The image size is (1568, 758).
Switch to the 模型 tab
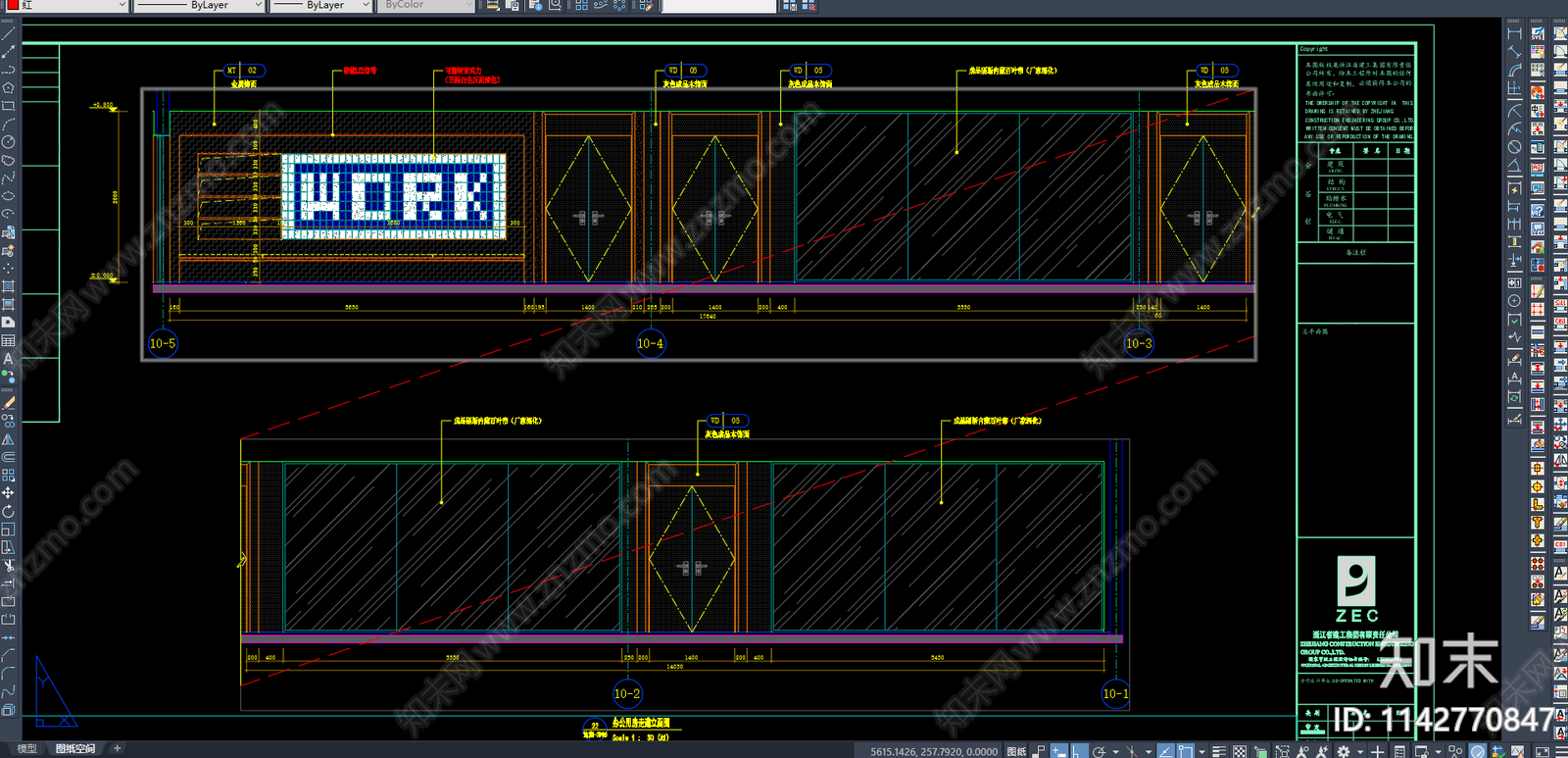pyautogui.click(x=27, y=749)
